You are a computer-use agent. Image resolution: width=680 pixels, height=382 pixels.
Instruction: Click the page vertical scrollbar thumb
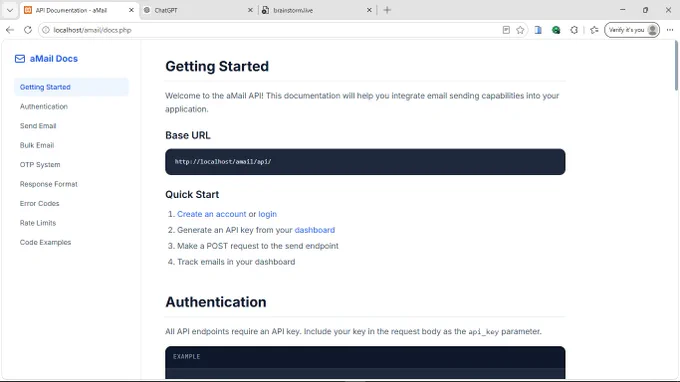676,65
